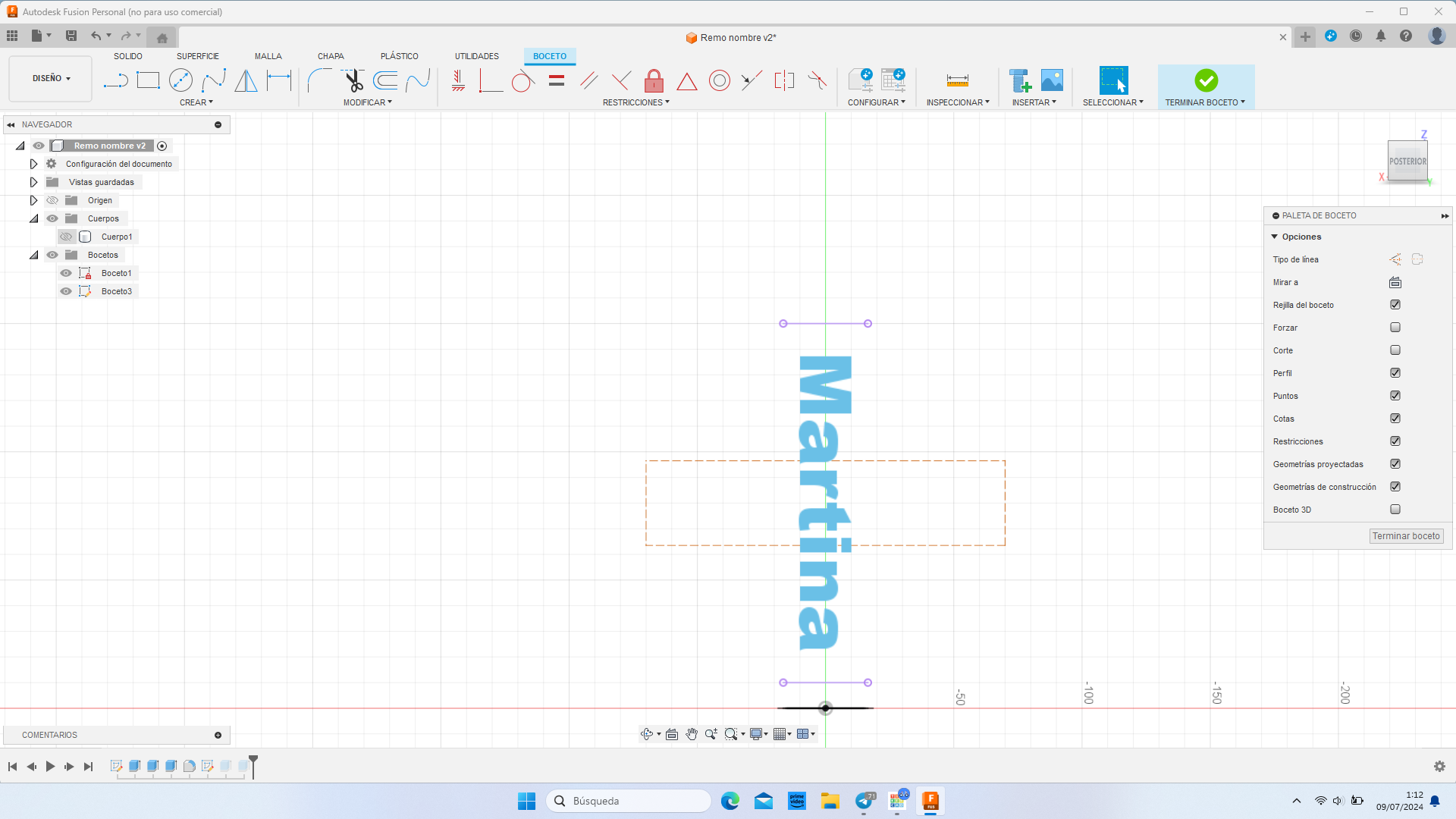Collapse the Opciones section in sketch palette
This screenshot has width=1456, height=819.
[x=1275, y=237]
